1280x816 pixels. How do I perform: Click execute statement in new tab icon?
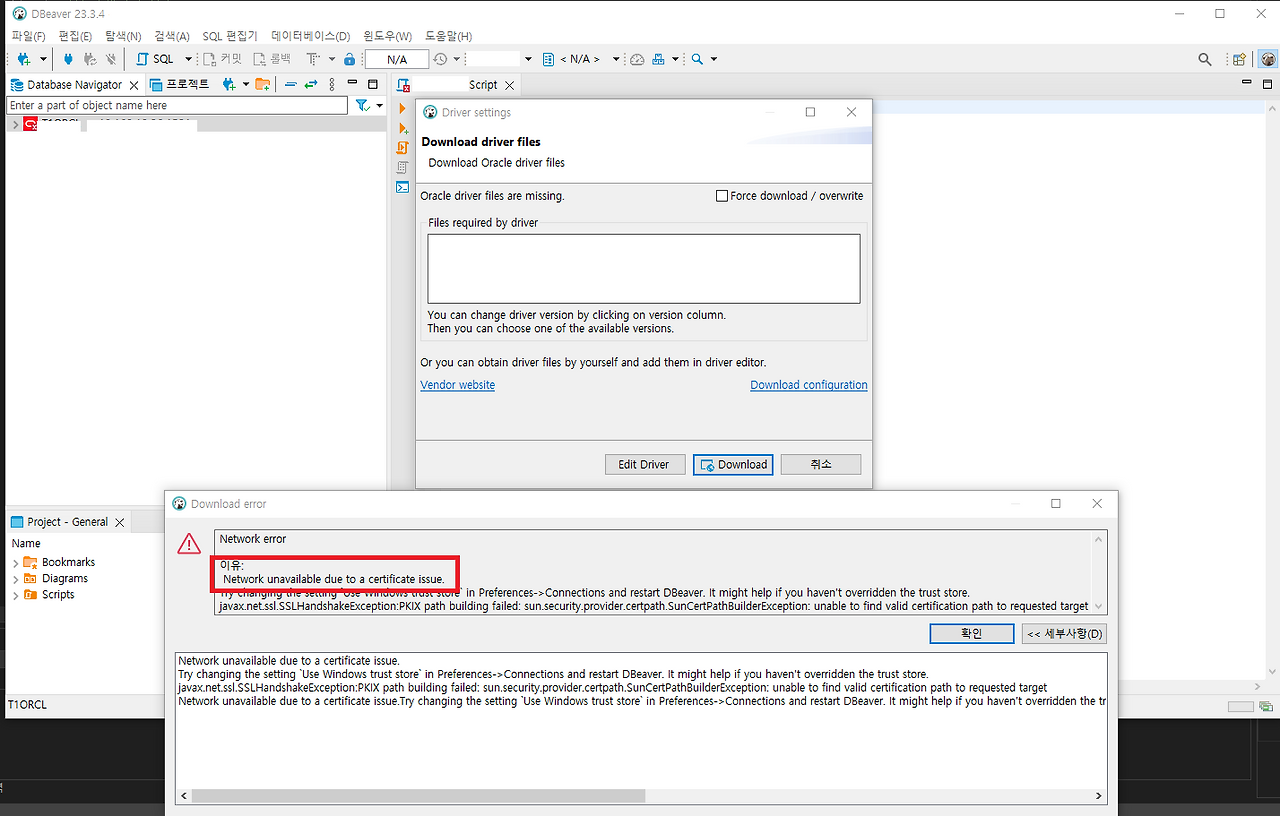(403, 128)
